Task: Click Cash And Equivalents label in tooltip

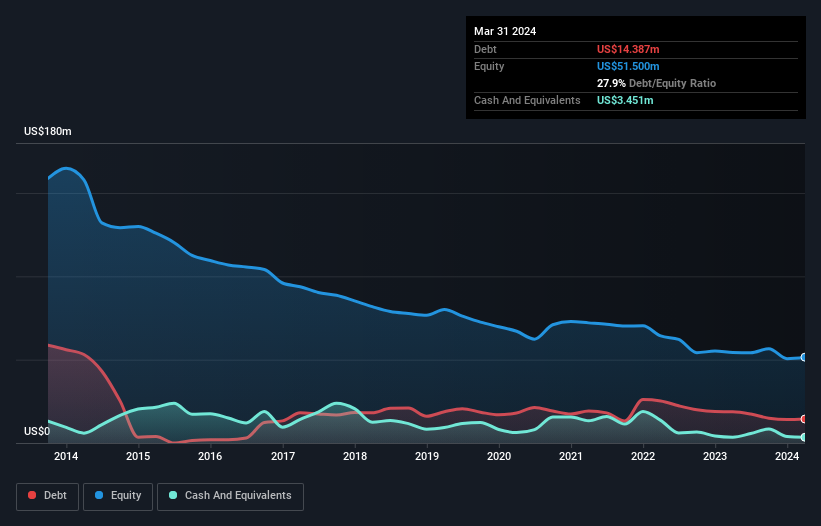Action: pyautogui.click(x=527, y=100)
